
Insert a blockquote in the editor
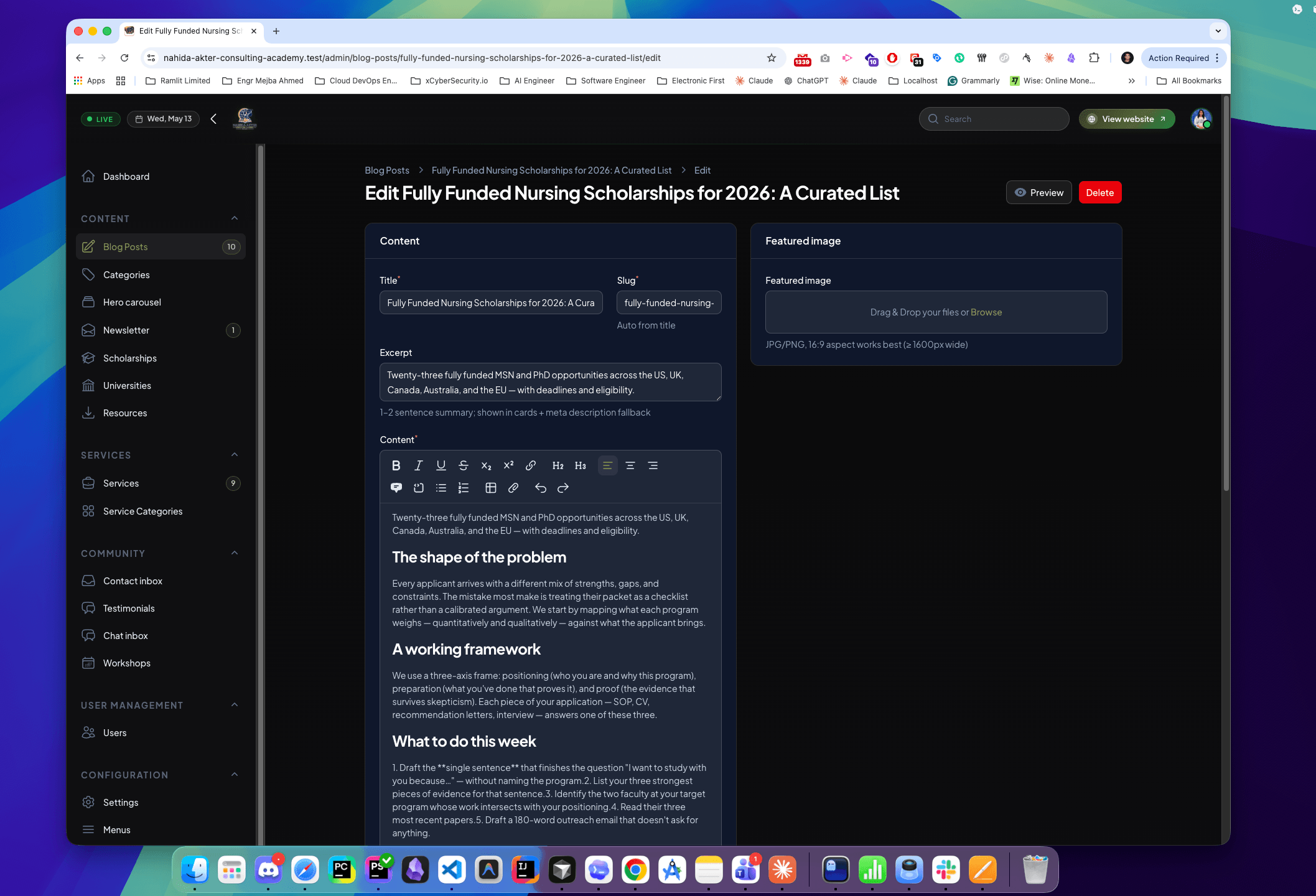pyautogui.click(x=396, y=488)
